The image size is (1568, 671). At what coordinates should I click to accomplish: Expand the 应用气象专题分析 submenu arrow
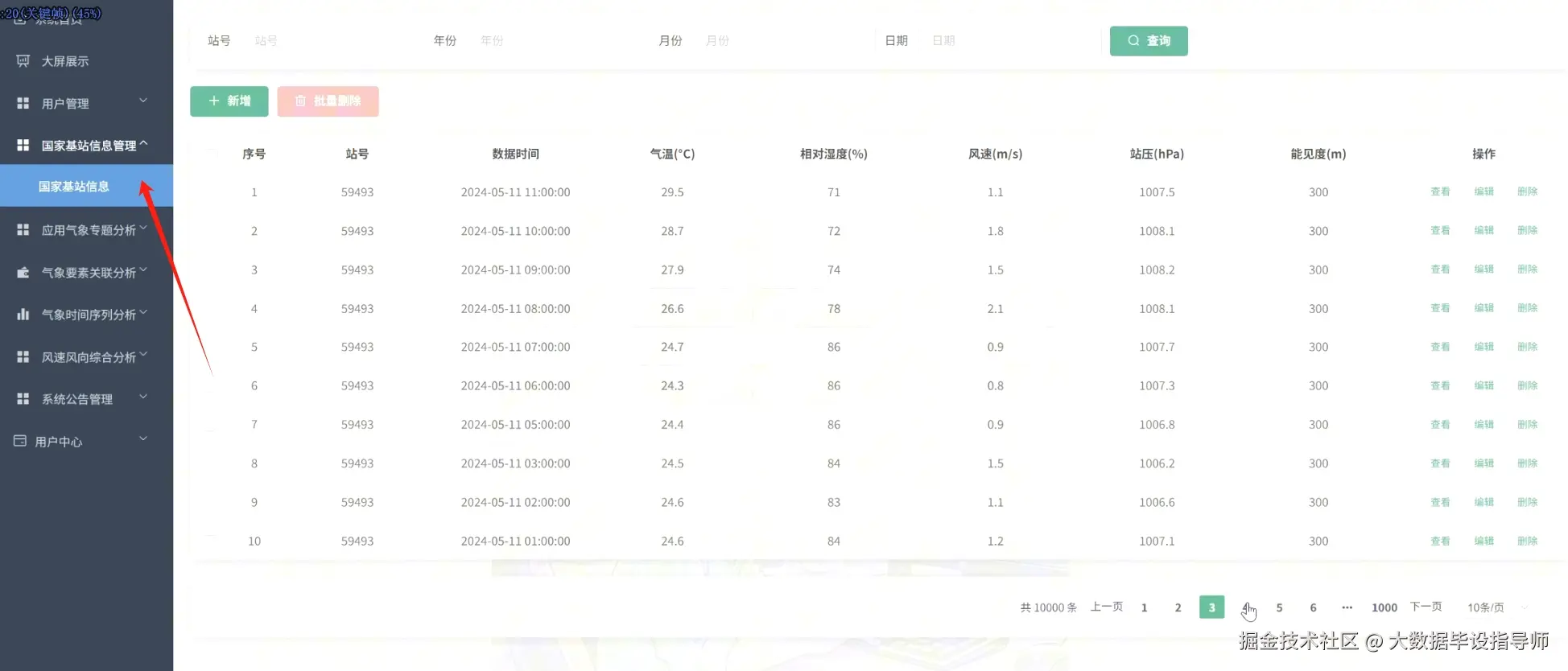143,228
